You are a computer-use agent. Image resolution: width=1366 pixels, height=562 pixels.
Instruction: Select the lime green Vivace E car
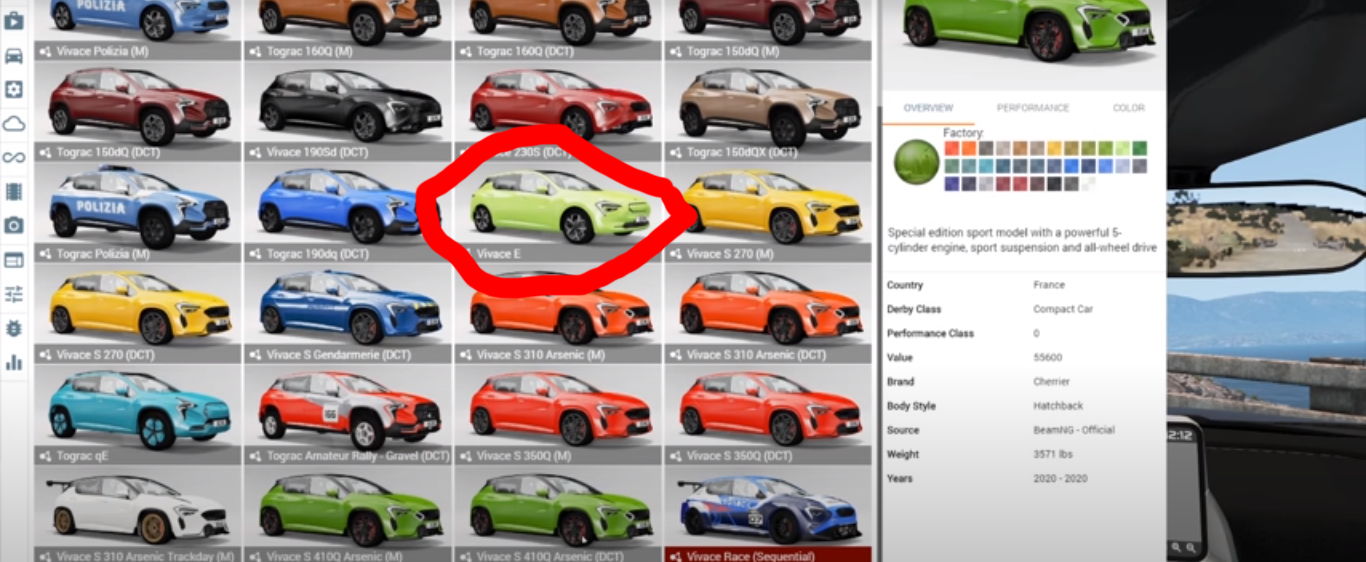557,213
